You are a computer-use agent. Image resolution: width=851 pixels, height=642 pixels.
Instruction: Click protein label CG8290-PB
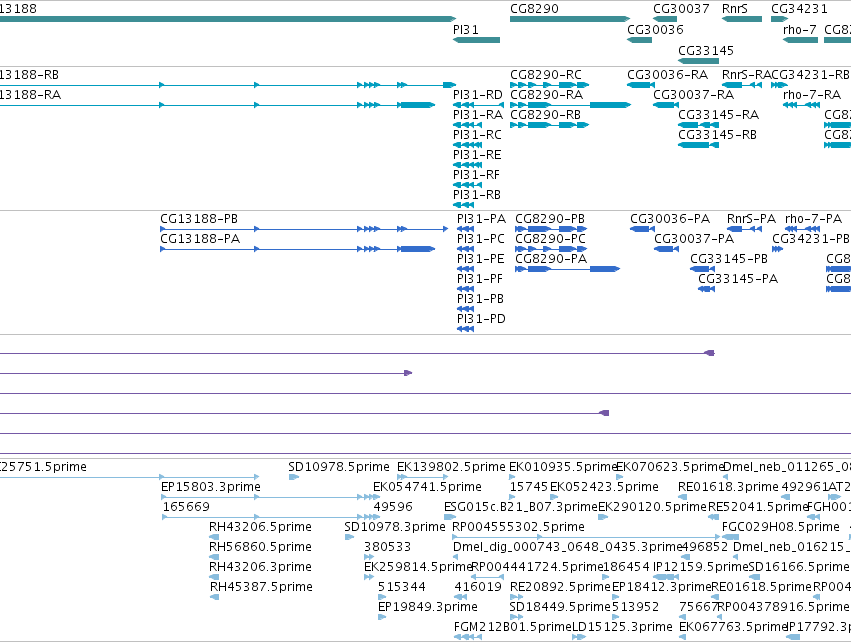(550, 219)
